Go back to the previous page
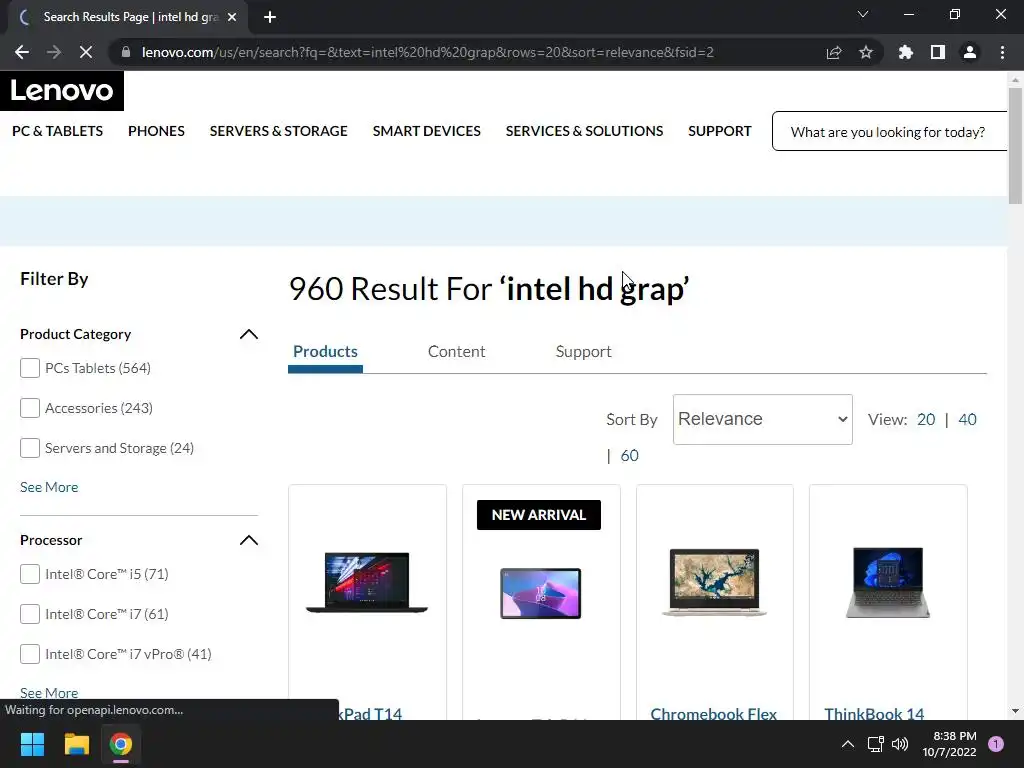 (22, 52)
